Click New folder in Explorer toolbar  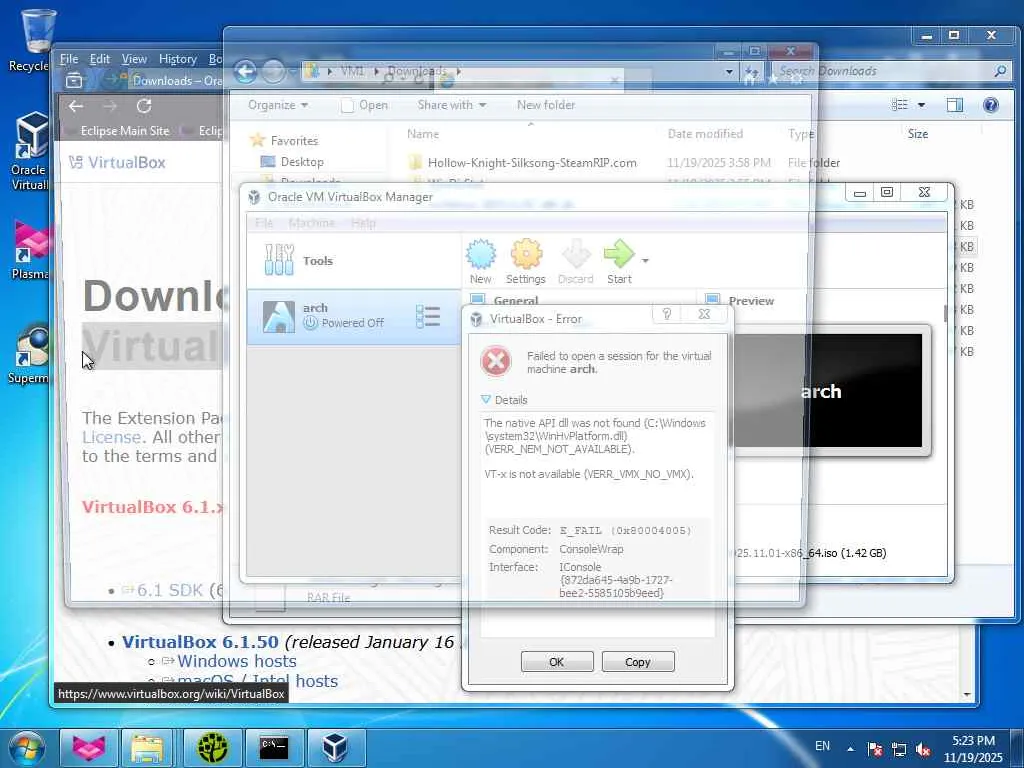click(x=546, y=105)
